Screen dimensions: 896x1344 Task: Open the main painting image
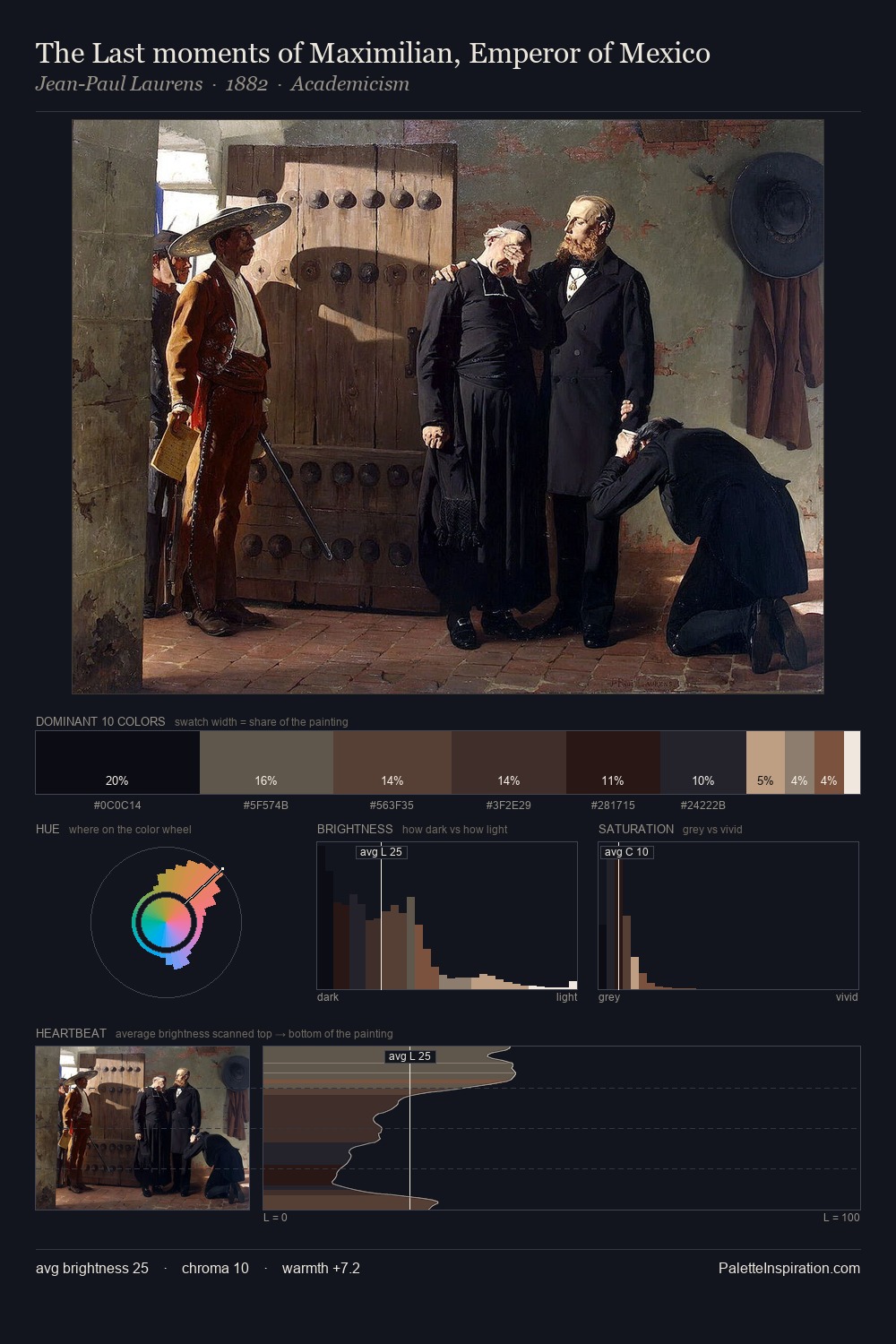448,407
